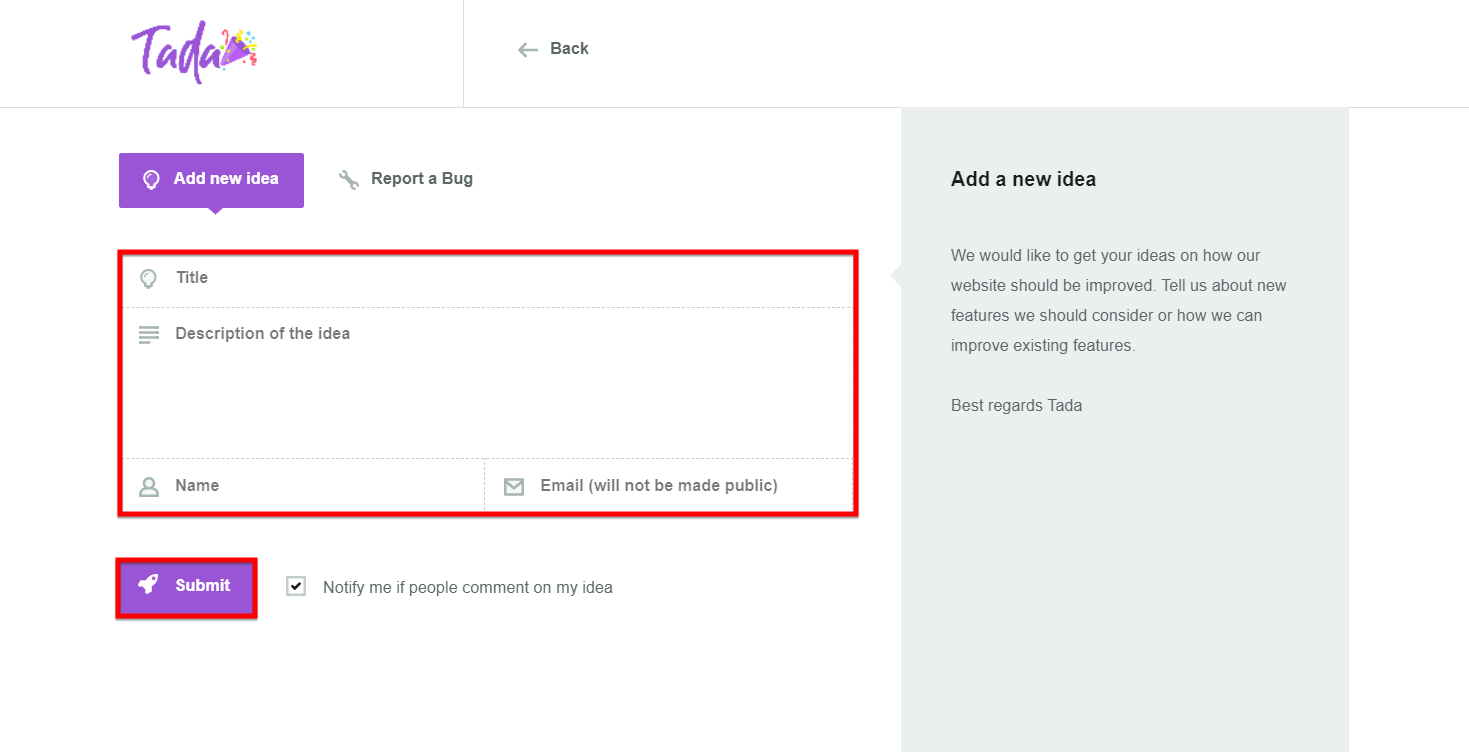
Task: Uncheck Notify me if people comment checkbox
Action: [x=296, y=586]
